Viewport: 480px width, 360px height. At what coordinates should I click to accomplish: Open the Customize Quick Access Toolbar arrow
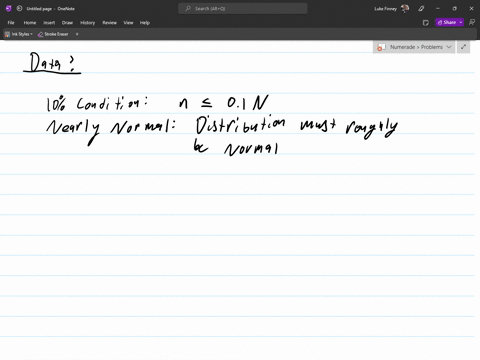(x=77, y=34)
